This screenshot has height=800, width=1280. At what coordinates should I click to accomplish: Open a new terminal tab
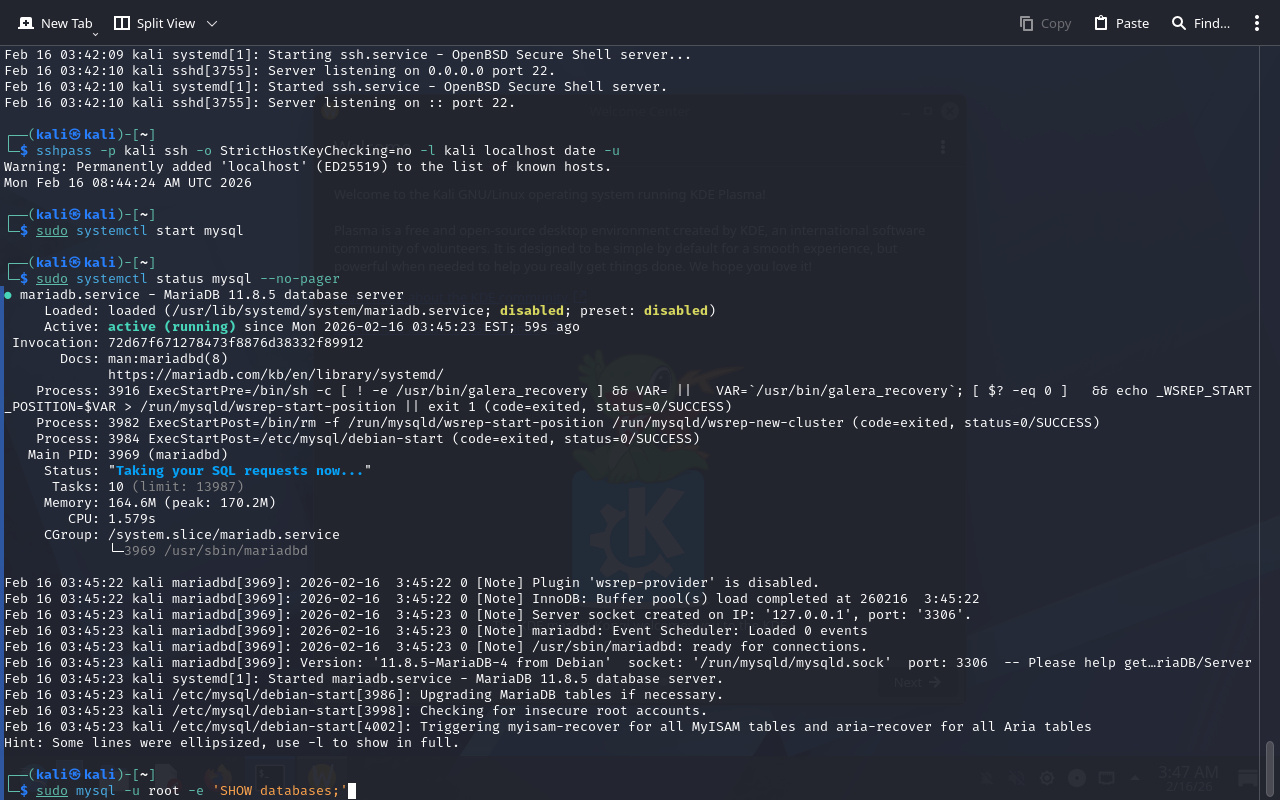click(x=55, y=23)
